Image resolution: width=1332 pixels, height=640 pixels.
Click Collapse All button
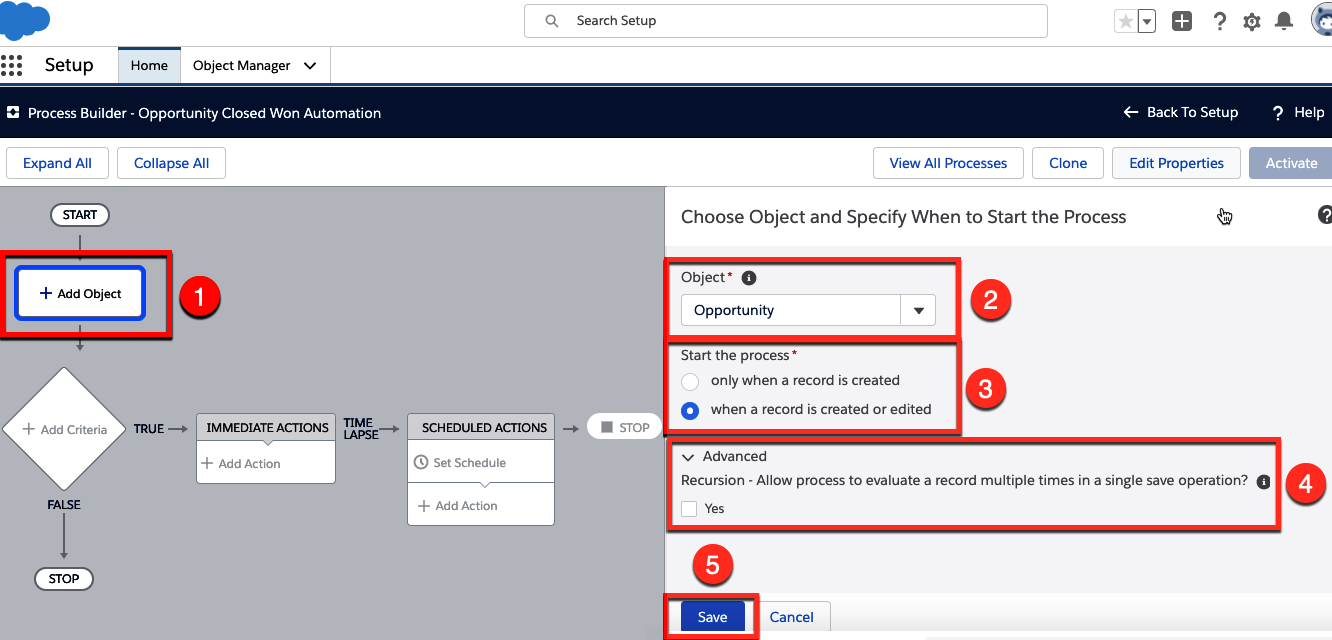[171, 163]
